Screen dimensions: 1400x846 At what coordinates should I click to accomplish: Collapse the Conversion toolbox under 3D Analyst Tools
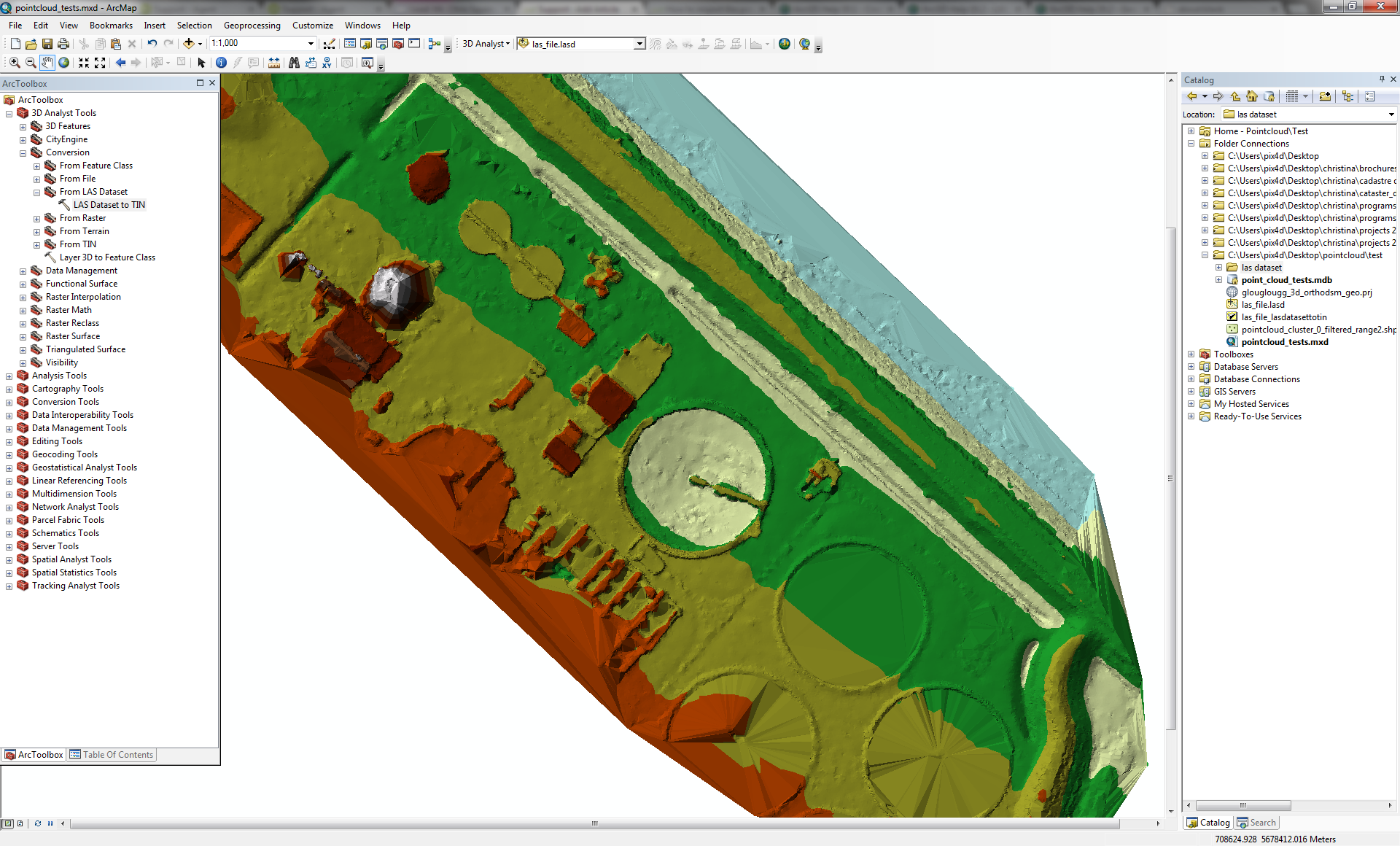24,152
